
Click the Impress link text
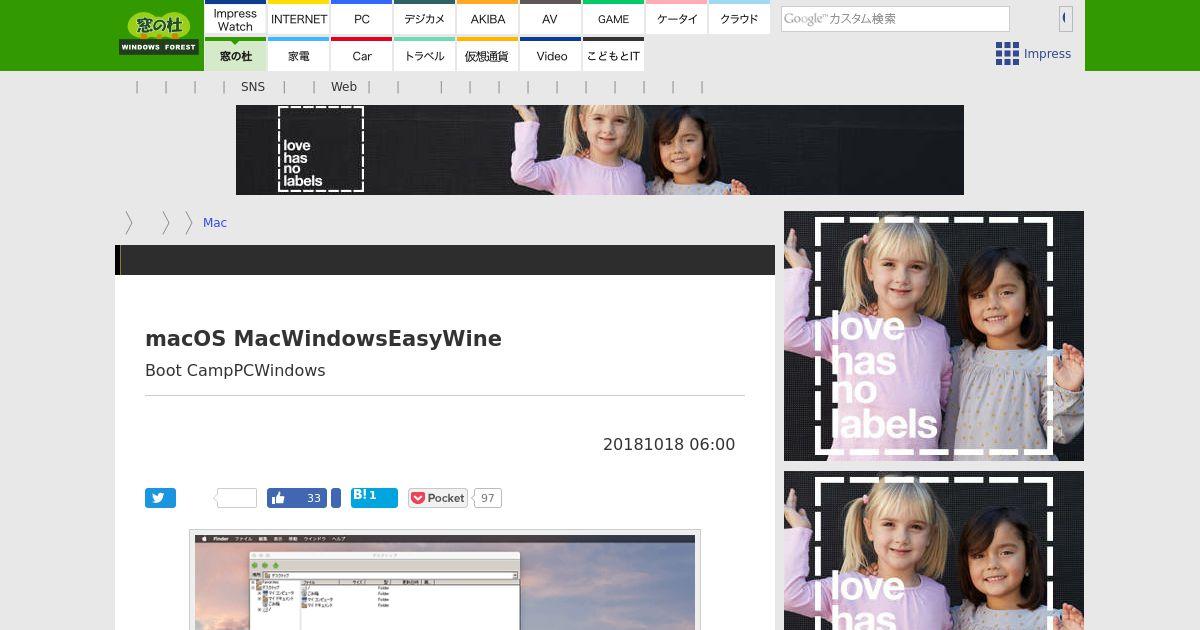(1047, 54)
